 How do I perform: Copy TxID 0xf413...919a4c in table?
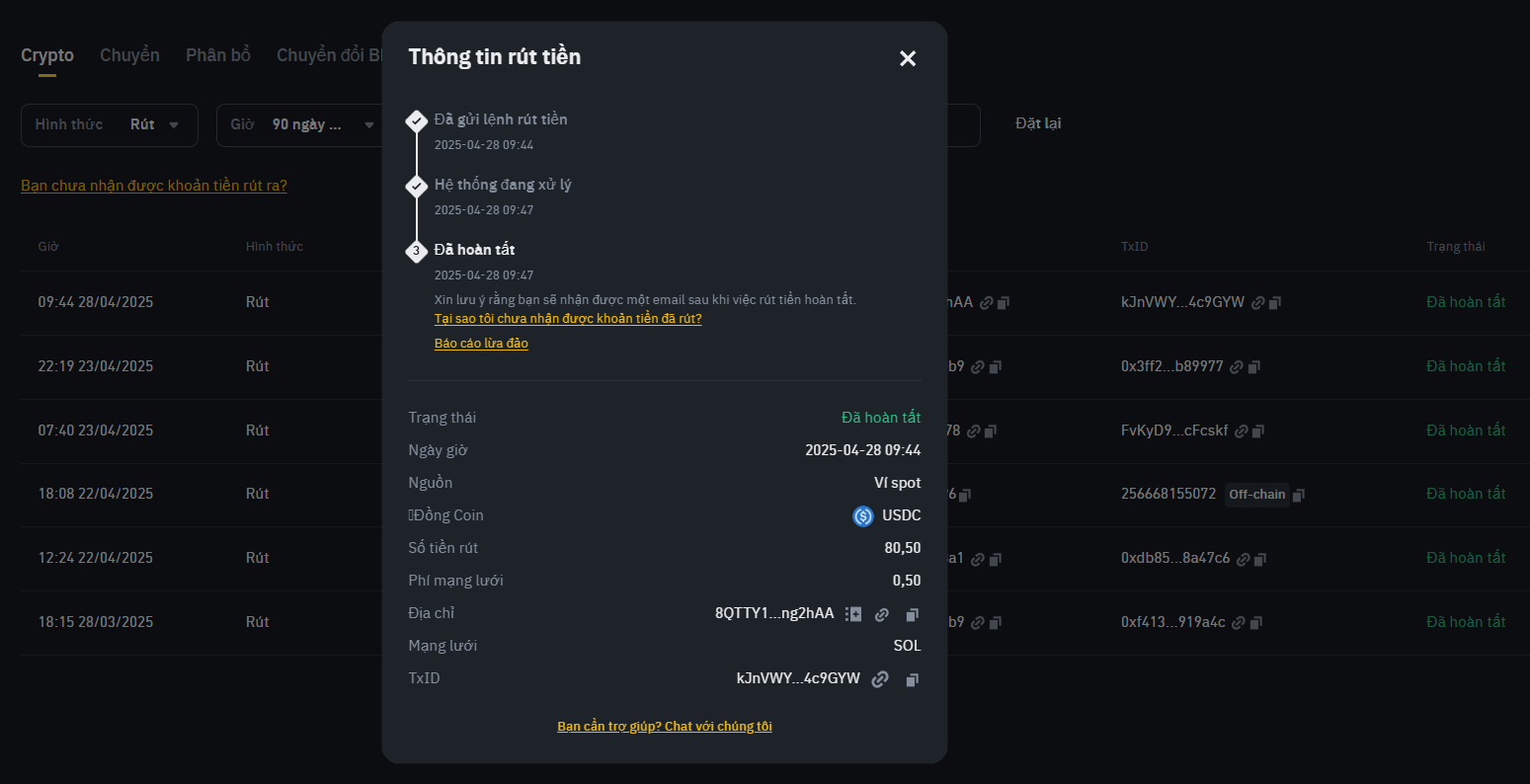click(x=1255, y=623)
